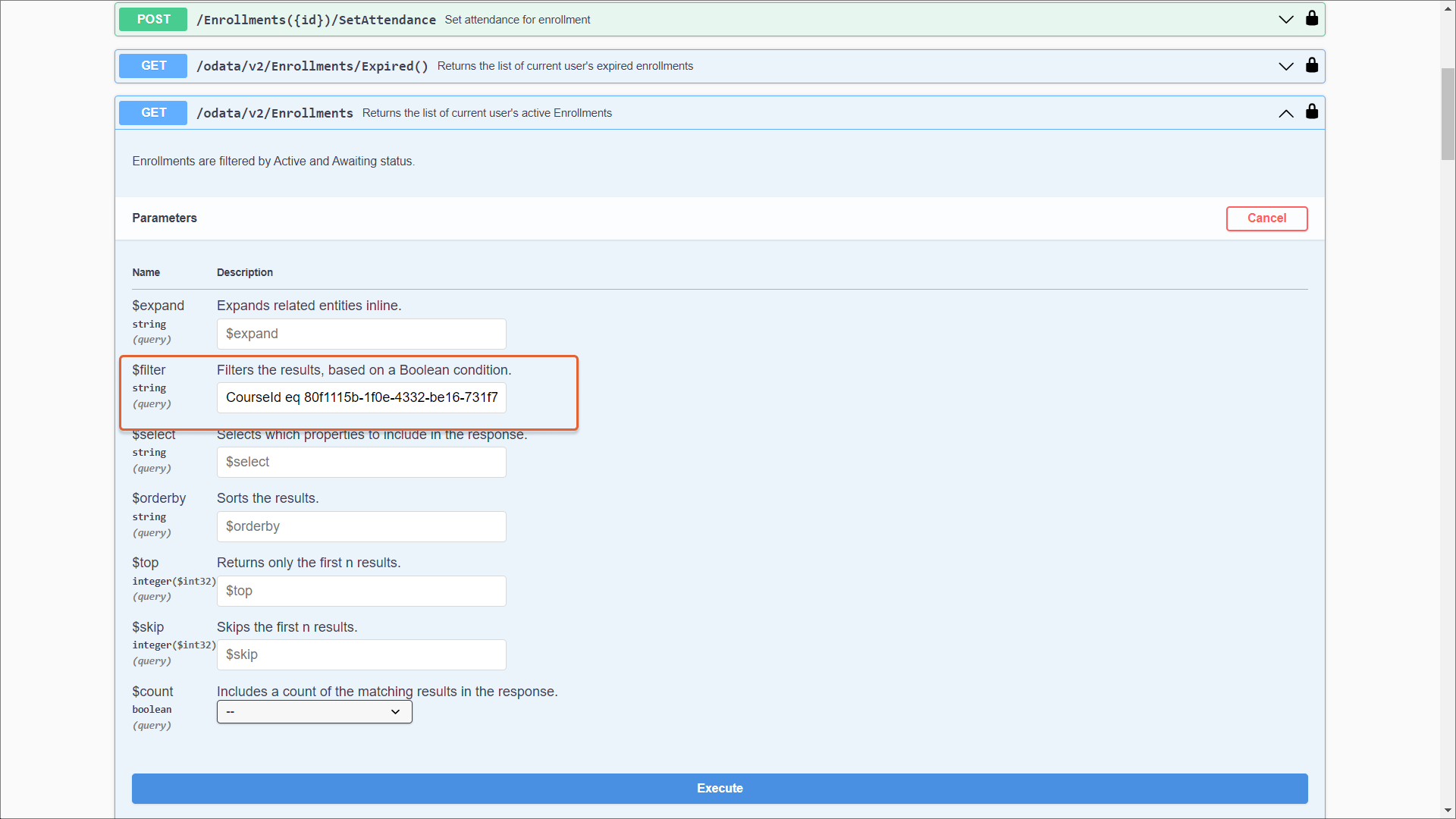Click the /odata/v2/Enrollments path text
The height and width of the screenshot is (819, 1456).
[275, 113]
